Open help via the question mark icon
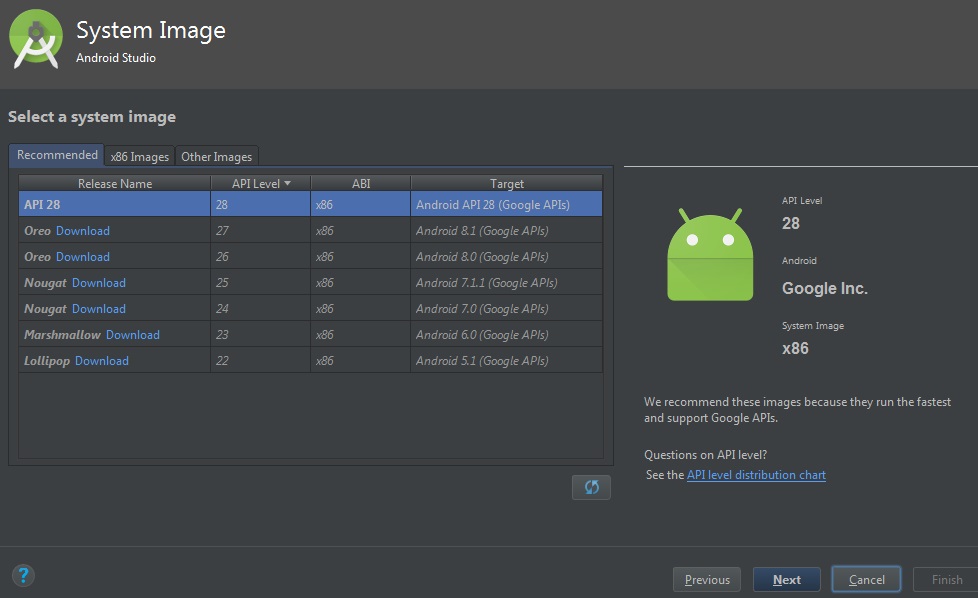Viewport: 978px width, 598px height. coord(23,575)
